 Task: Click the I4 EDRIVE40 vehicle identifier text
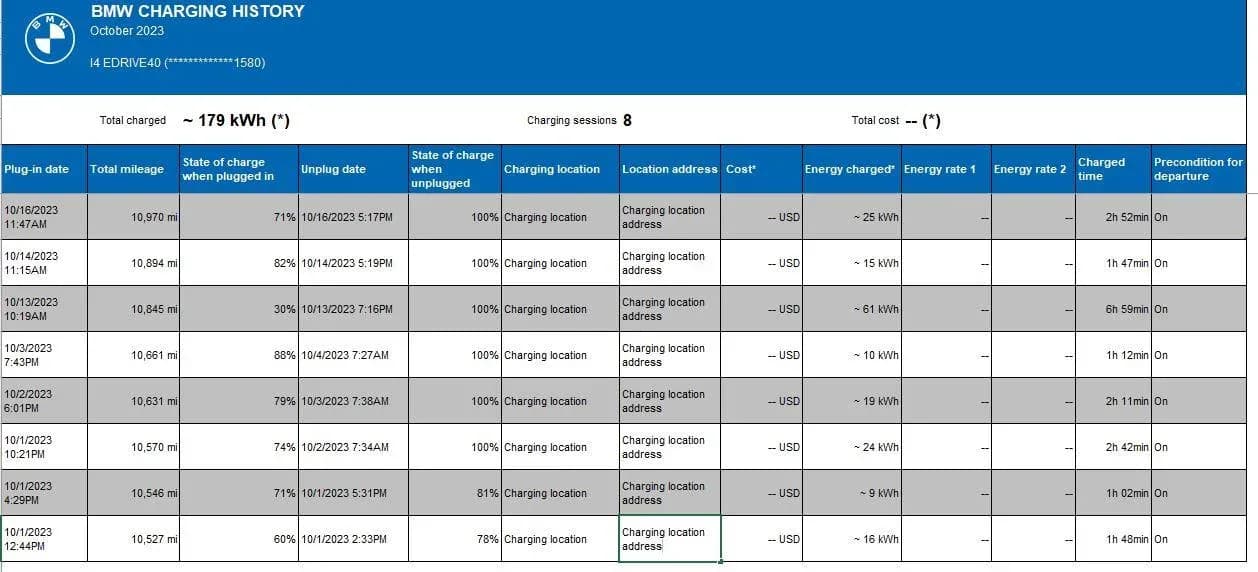pyautogui.click(x=178, y=63)
